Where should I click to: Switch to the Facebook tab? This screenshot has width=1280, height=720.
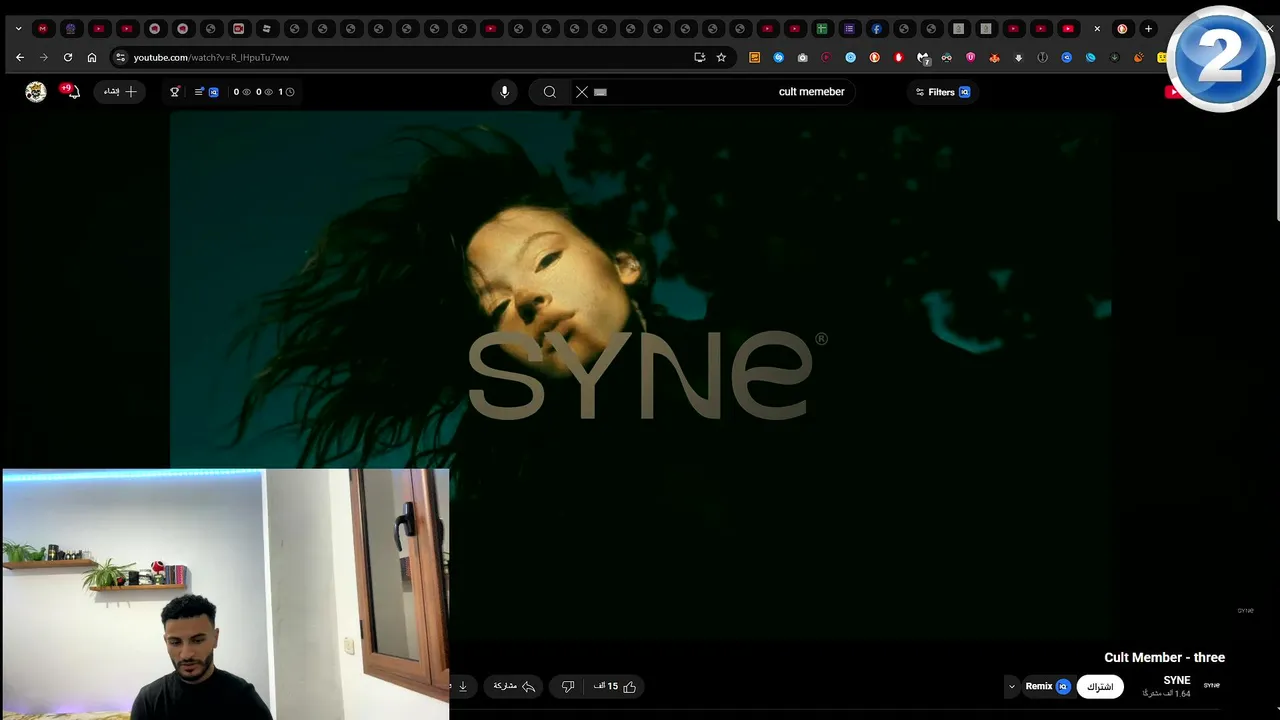coord(876,29)
